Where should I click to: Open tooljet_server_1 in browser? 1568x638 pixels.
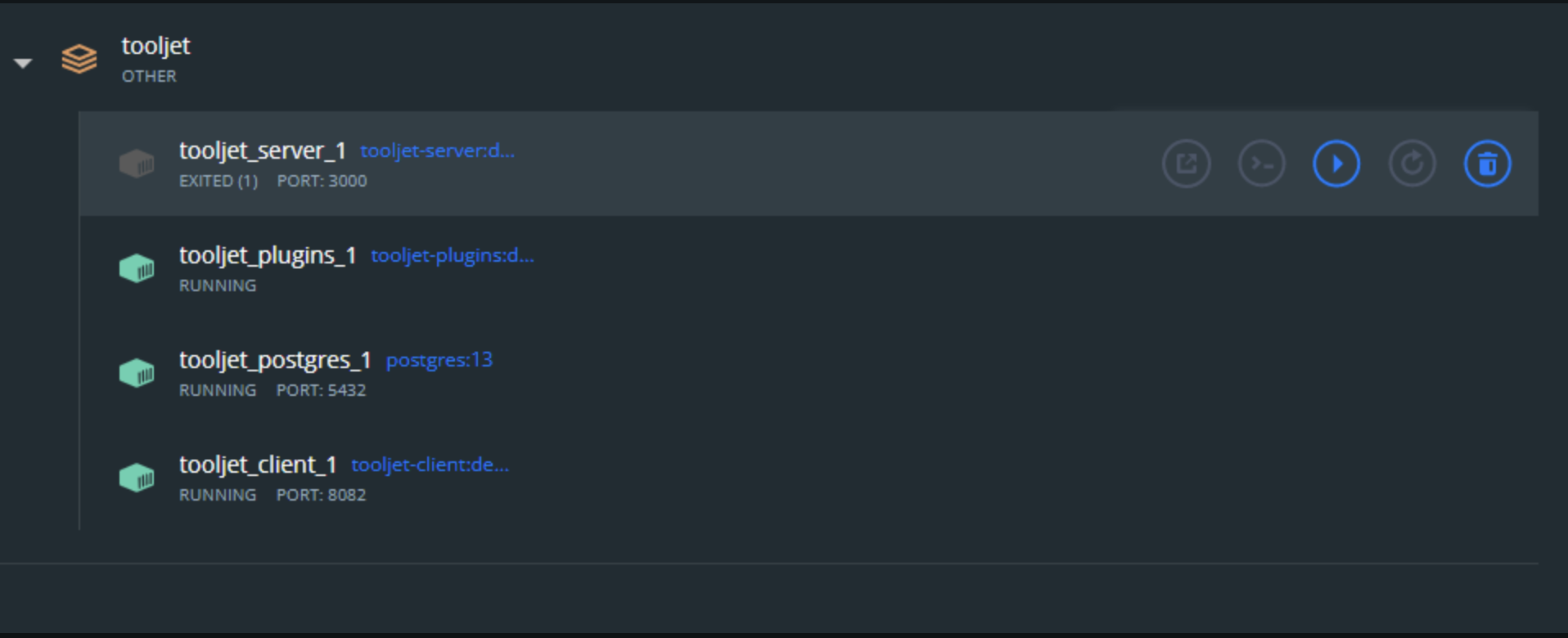(1187, 163)
